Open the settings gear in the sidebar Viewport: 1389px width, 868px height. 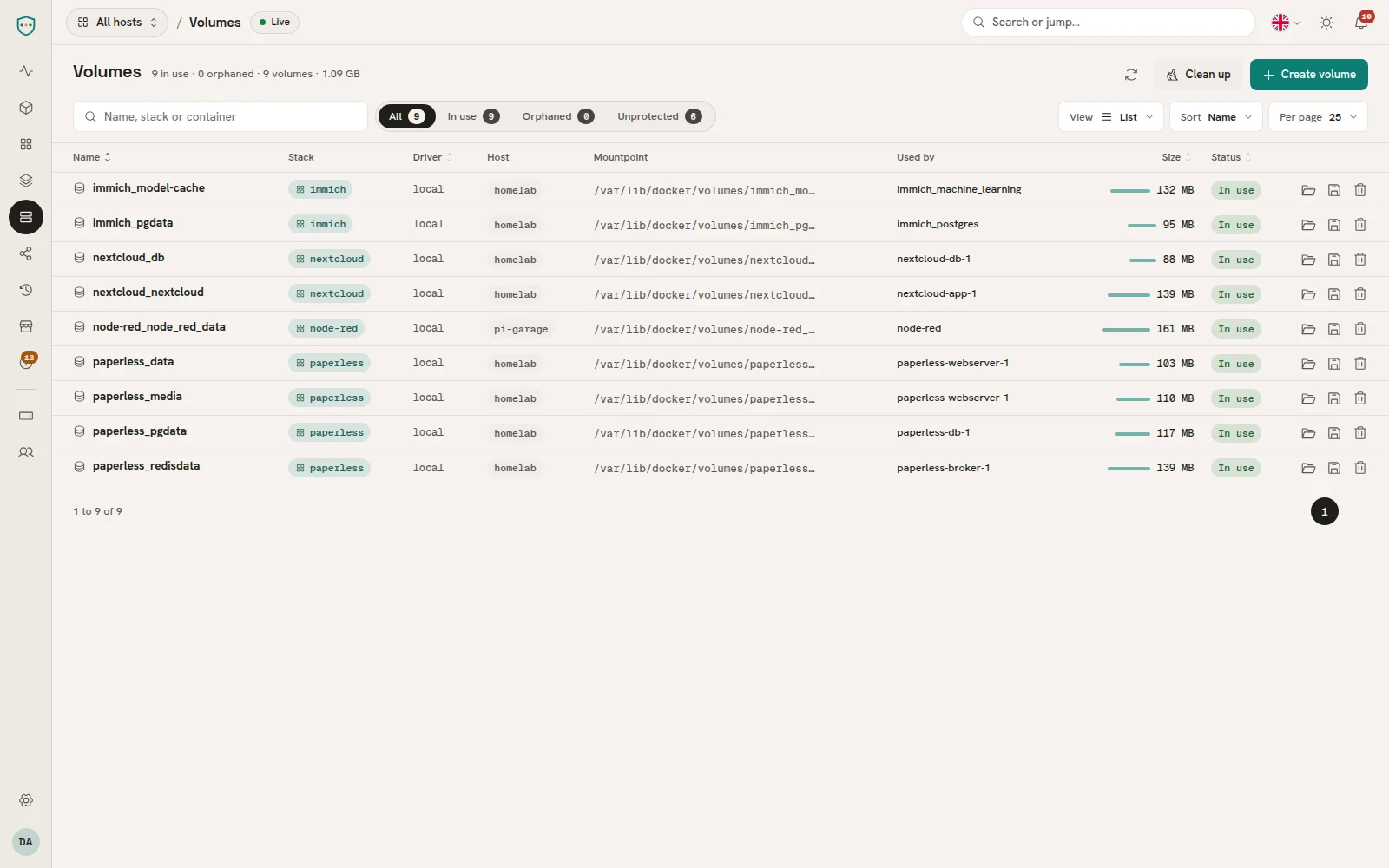(26, 800)
